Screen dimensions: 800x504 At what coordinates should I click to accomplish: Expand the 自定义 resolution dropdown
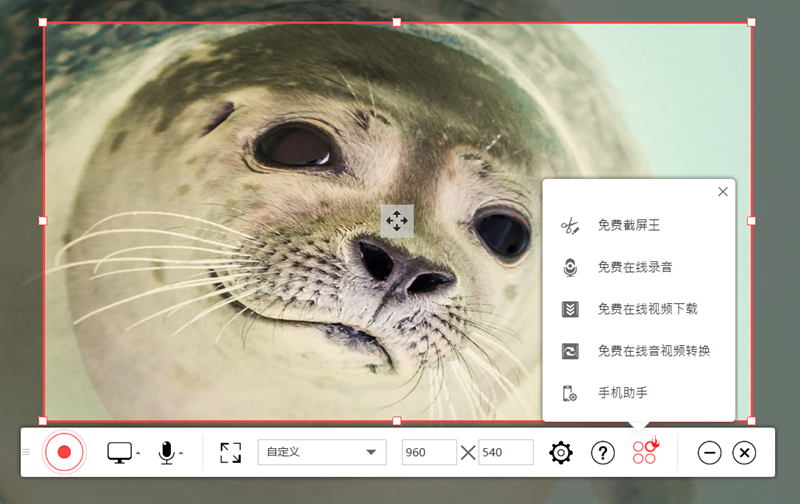tap(322, 452)
